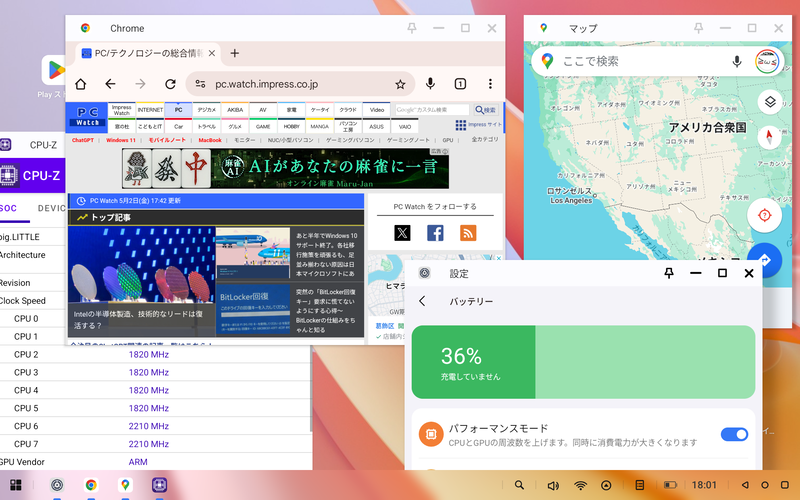Image resolution: width=800 pixels, height=500 pixels.
Task: Open CPU-Z from the taskbar
Action: tap(160, 485)
